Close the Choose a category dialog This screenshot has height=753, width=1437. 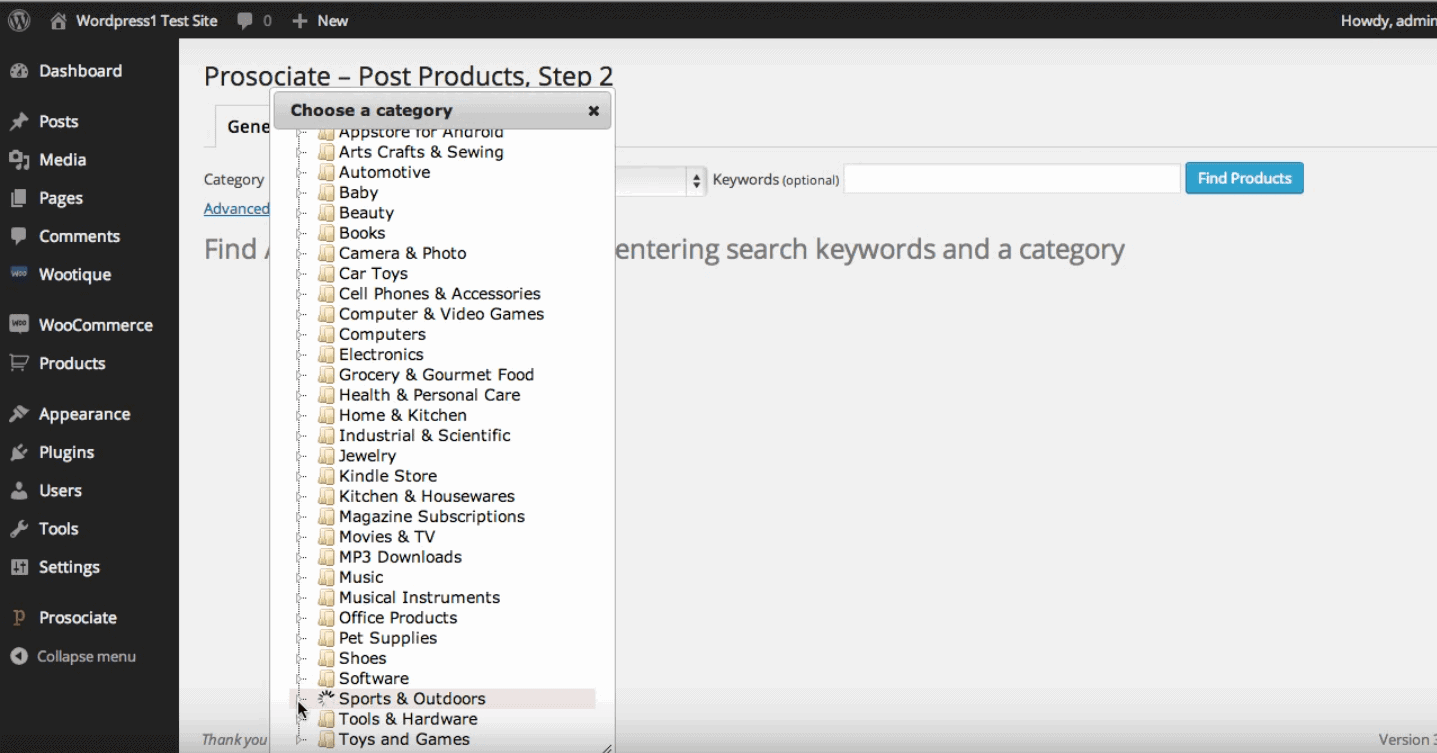(593, 111)
